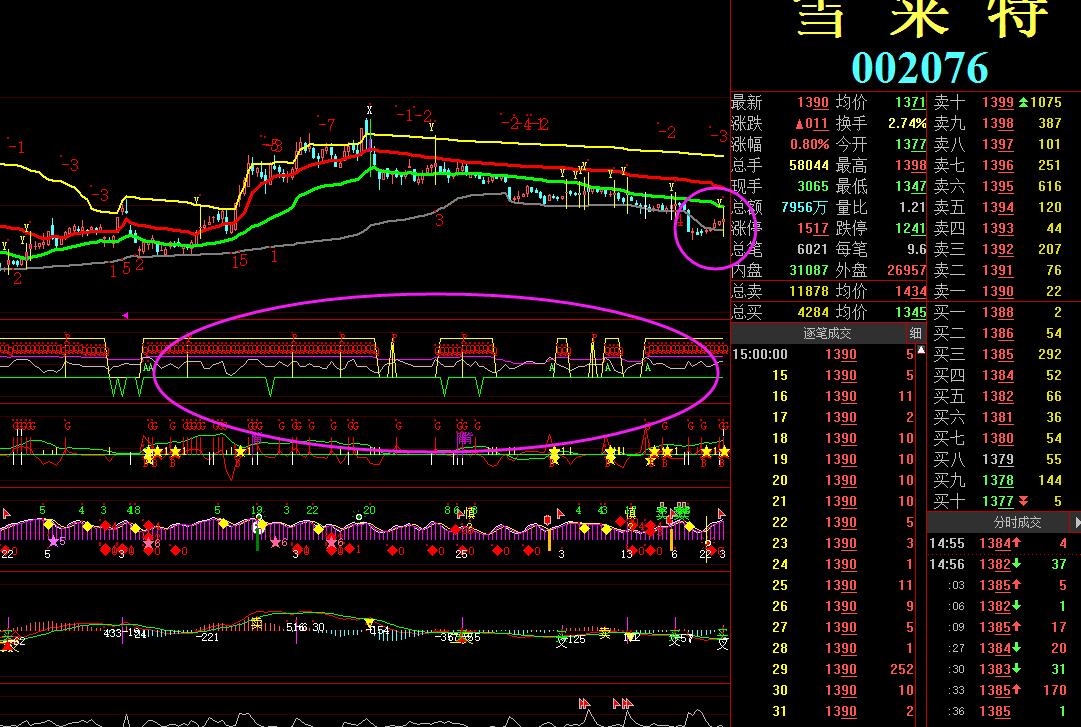Click the tick row numbered 24
Viewport: 1081px width, 727px height.
click(823, 564)
